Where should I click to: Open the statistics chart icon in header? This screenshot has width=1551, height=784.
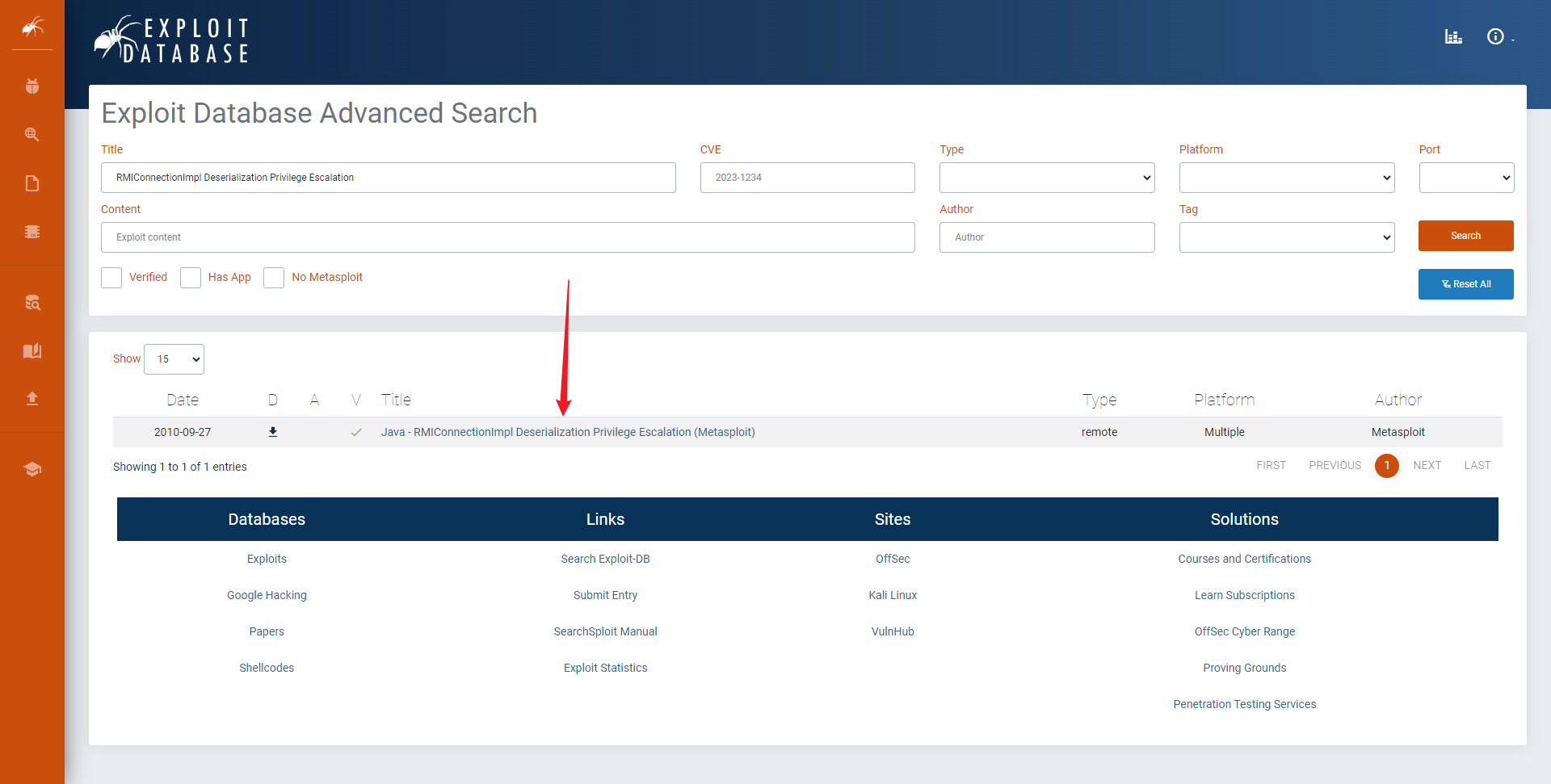[x=1453, y=36]
